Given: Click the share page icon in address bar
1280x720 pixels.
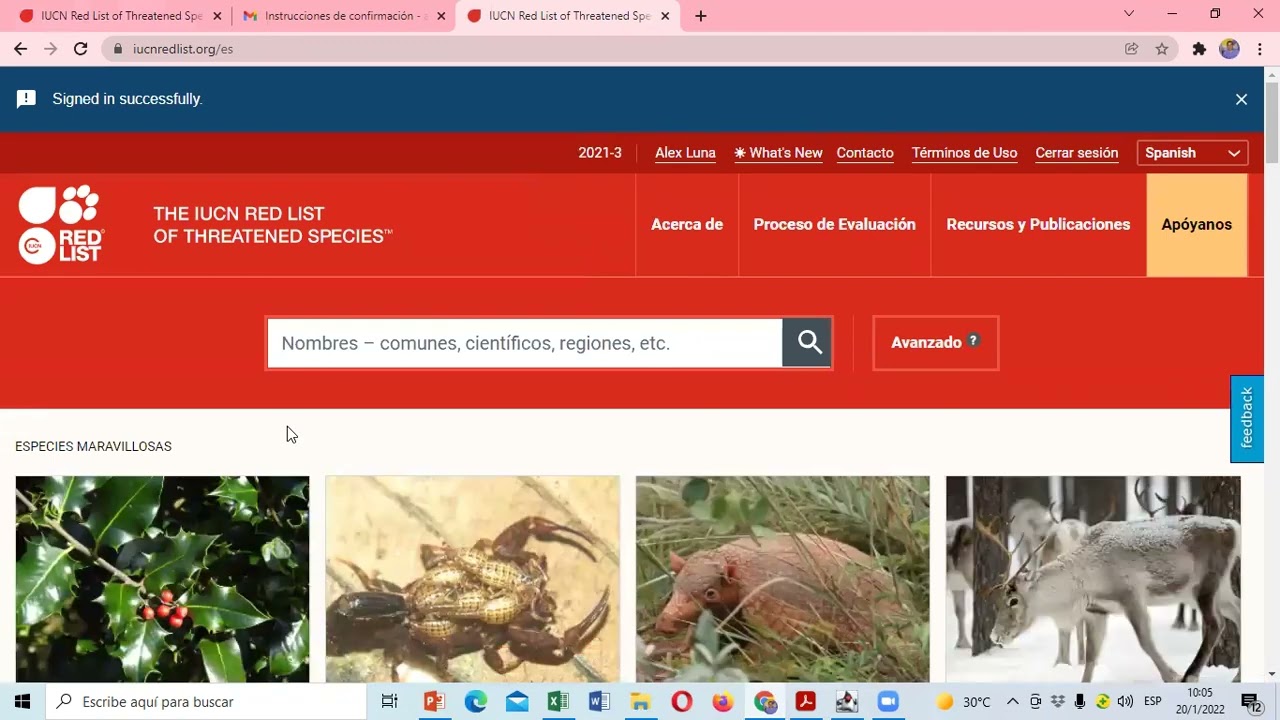Looking at the screenshot, I should (1132, 49).
